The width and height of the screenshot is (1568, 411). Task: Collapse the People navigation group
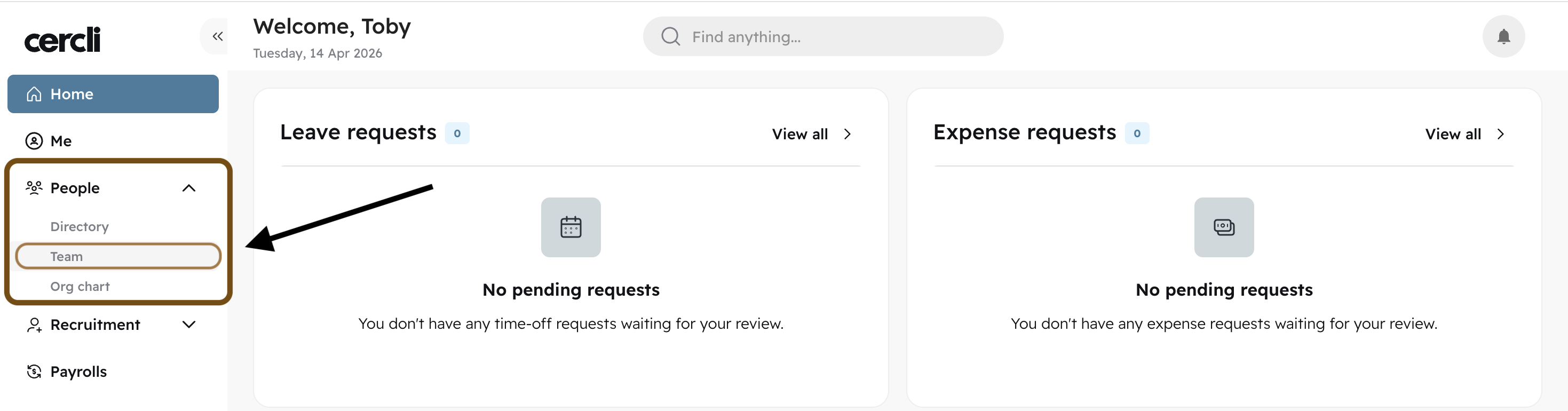coord(189,188)
